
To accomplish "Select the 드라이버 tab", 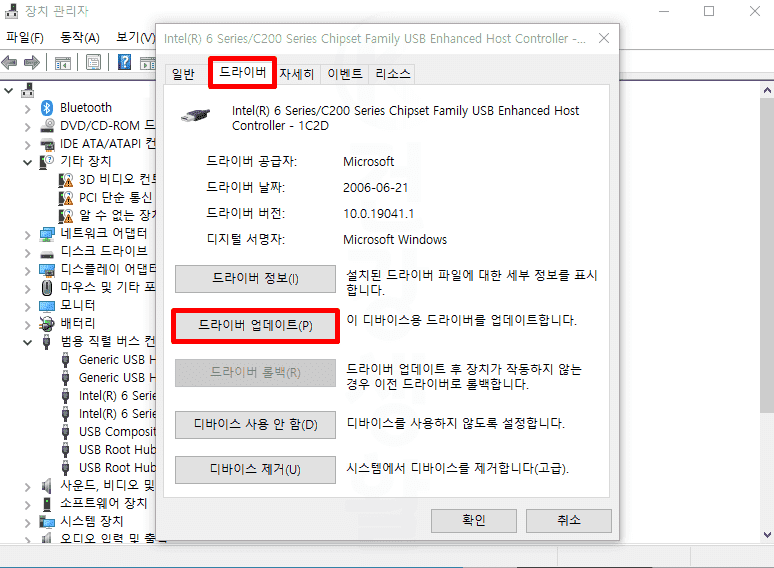I will (242, 73).
